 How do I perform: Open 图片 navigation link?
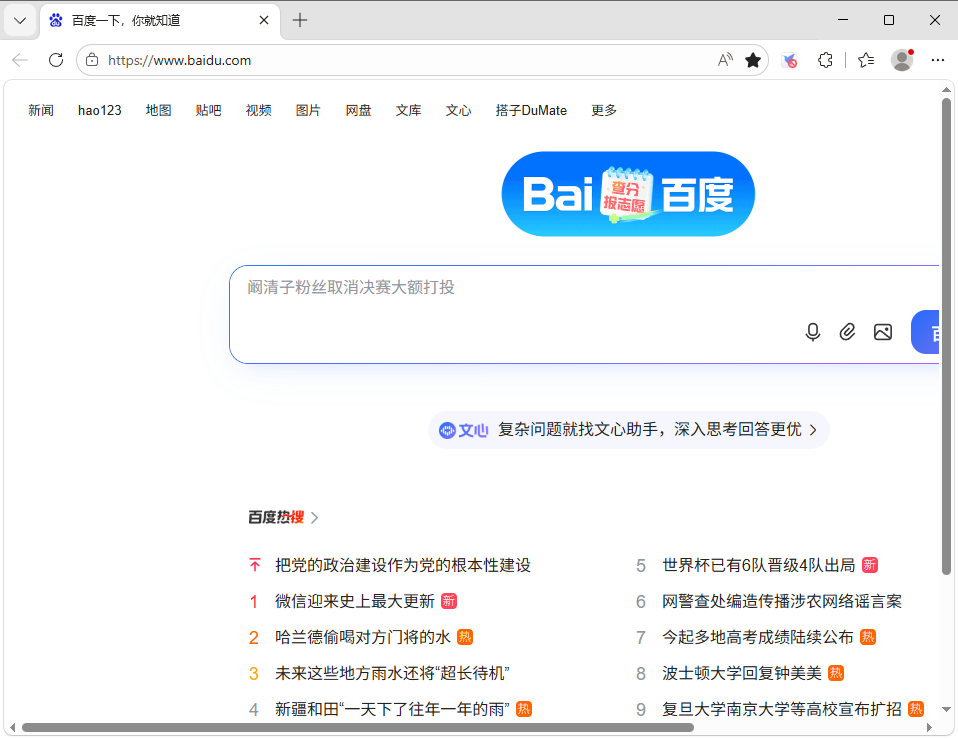click(308, 111)
